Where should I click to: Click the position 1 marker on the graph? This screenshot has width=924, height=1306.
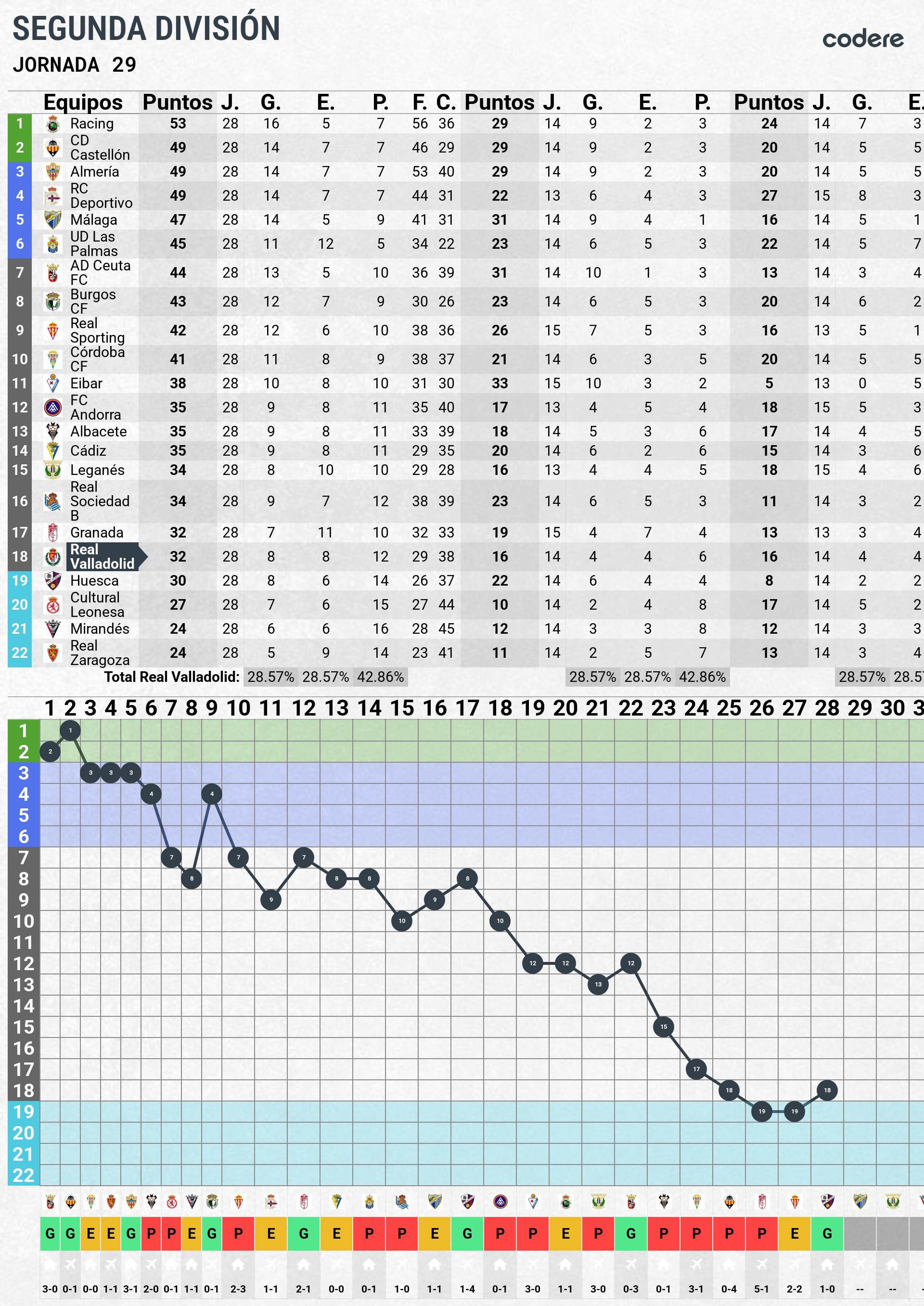pos(70,730)
